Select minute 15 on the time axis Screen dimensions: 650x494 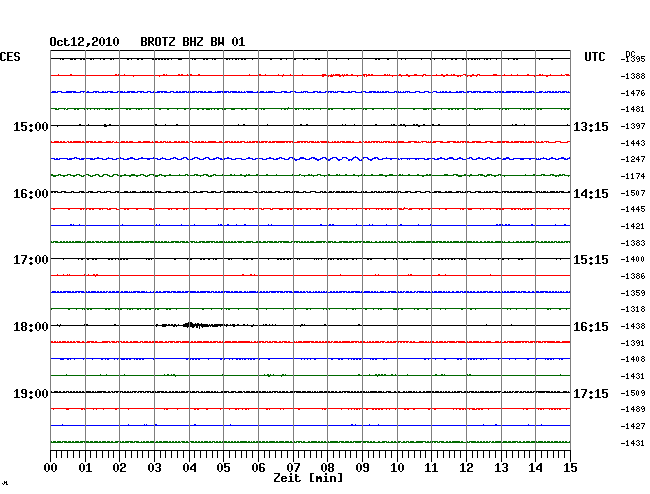click(569, 467)
